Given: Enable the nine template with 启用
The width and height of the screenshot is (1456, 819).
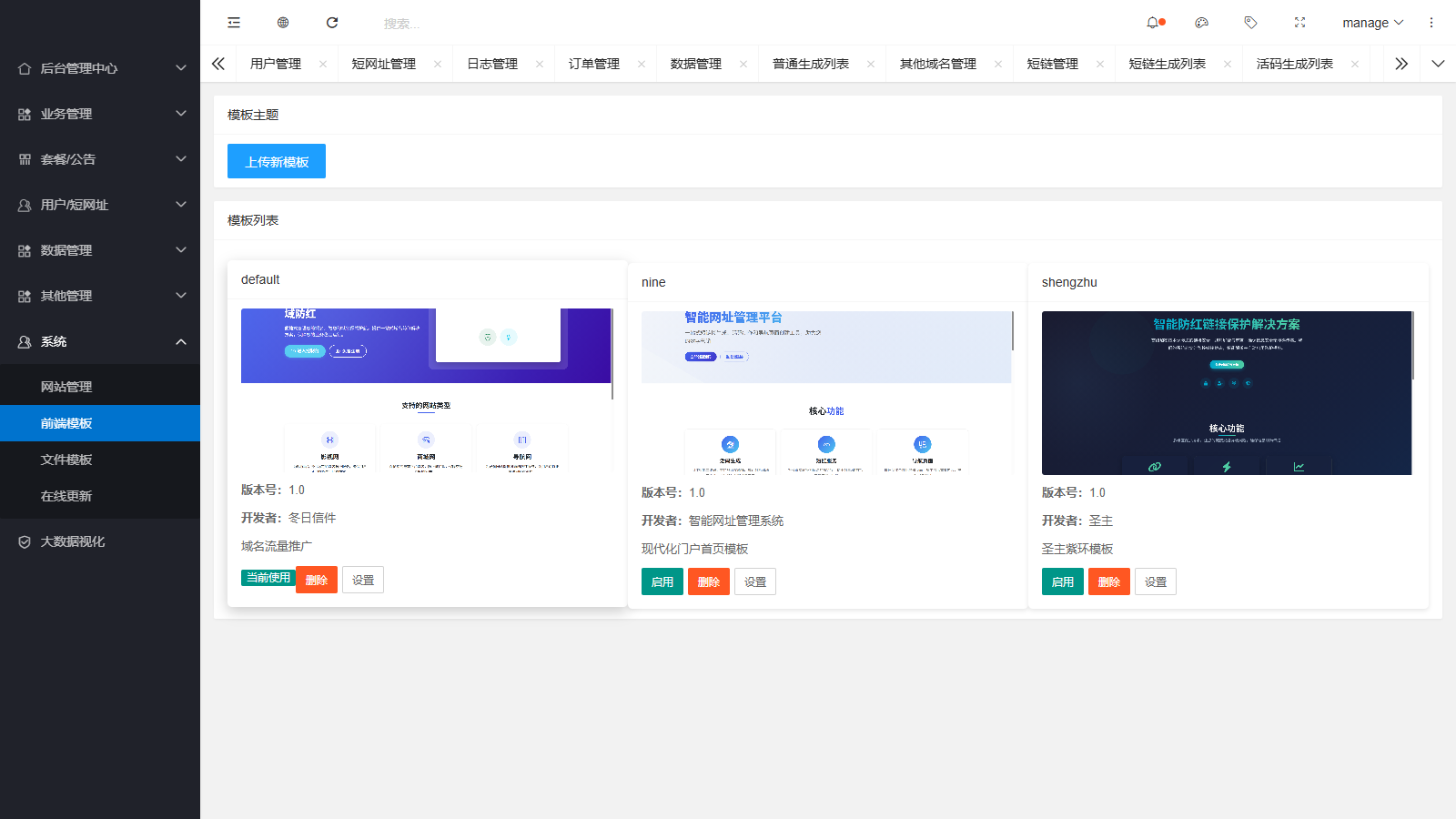Looking at the screenshot, I should pyautogui.click(x=662, y=581).
